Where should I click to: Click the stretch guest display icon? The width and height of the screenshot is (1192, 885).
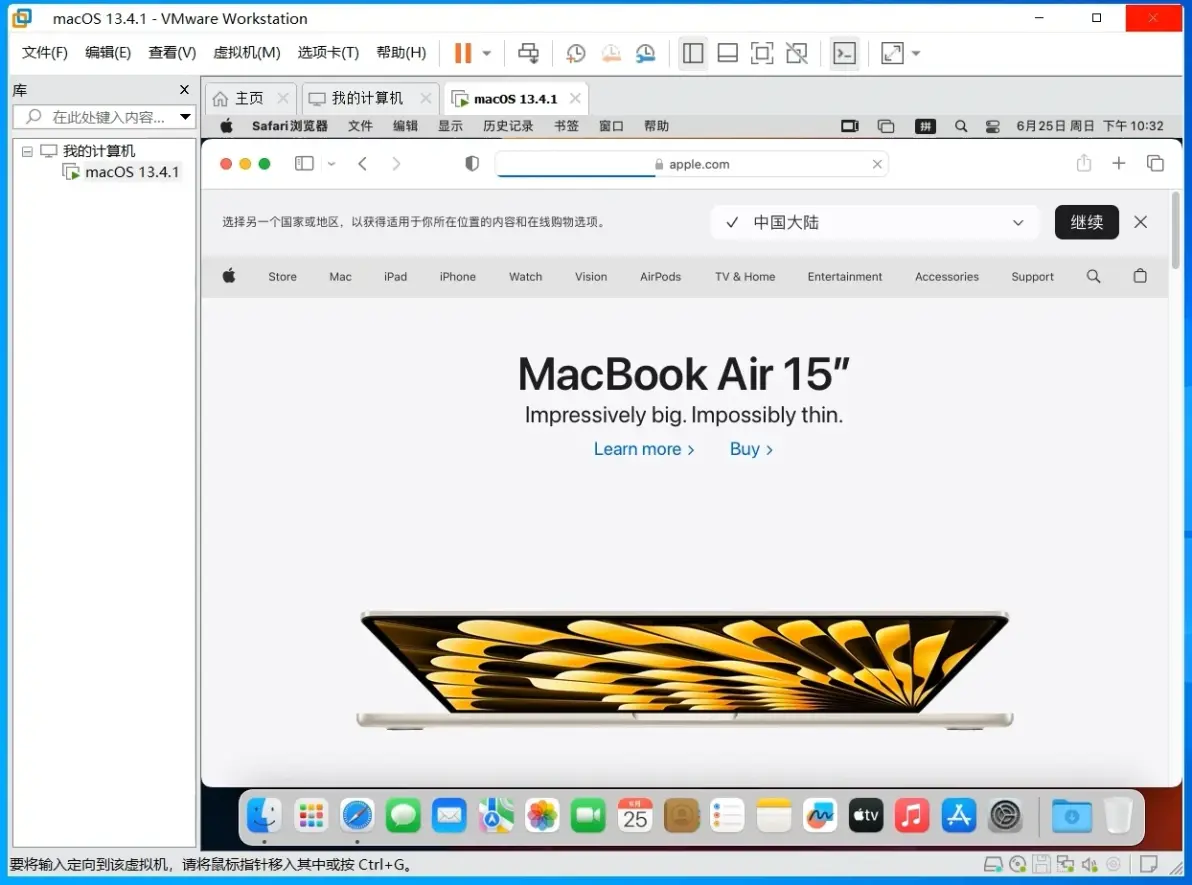point(892,53)
